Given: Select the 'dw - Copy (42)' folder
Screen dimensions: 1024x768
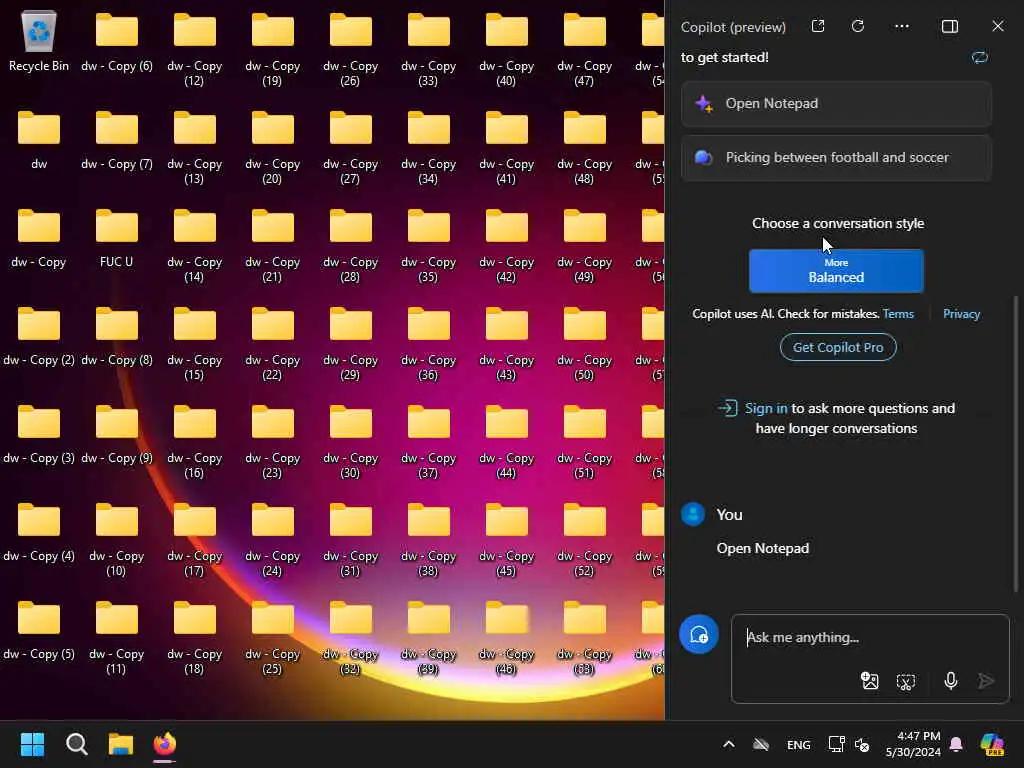Looking at the screenshot, I should point(506,245).
